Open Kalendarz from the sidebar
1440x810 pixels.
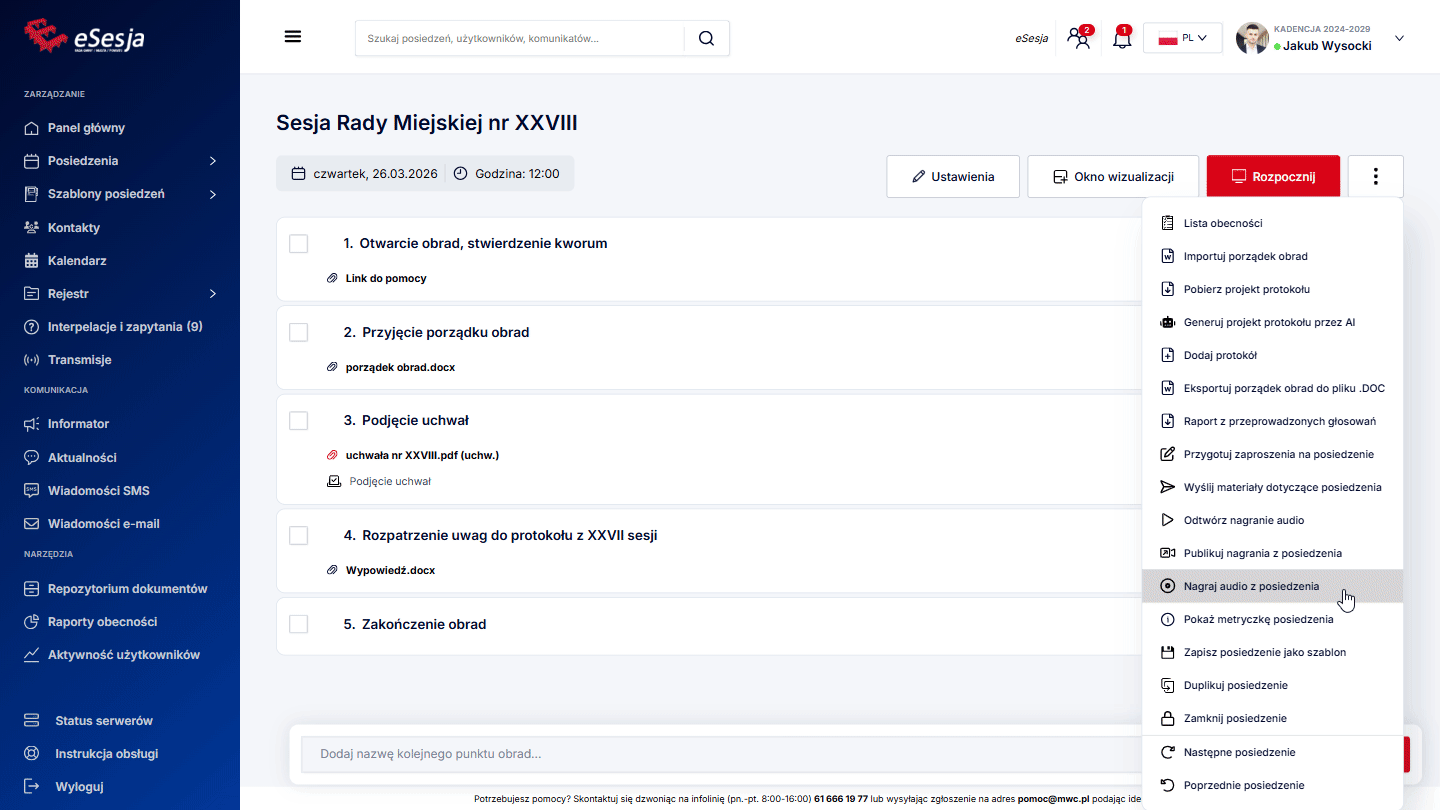[77, 261]
